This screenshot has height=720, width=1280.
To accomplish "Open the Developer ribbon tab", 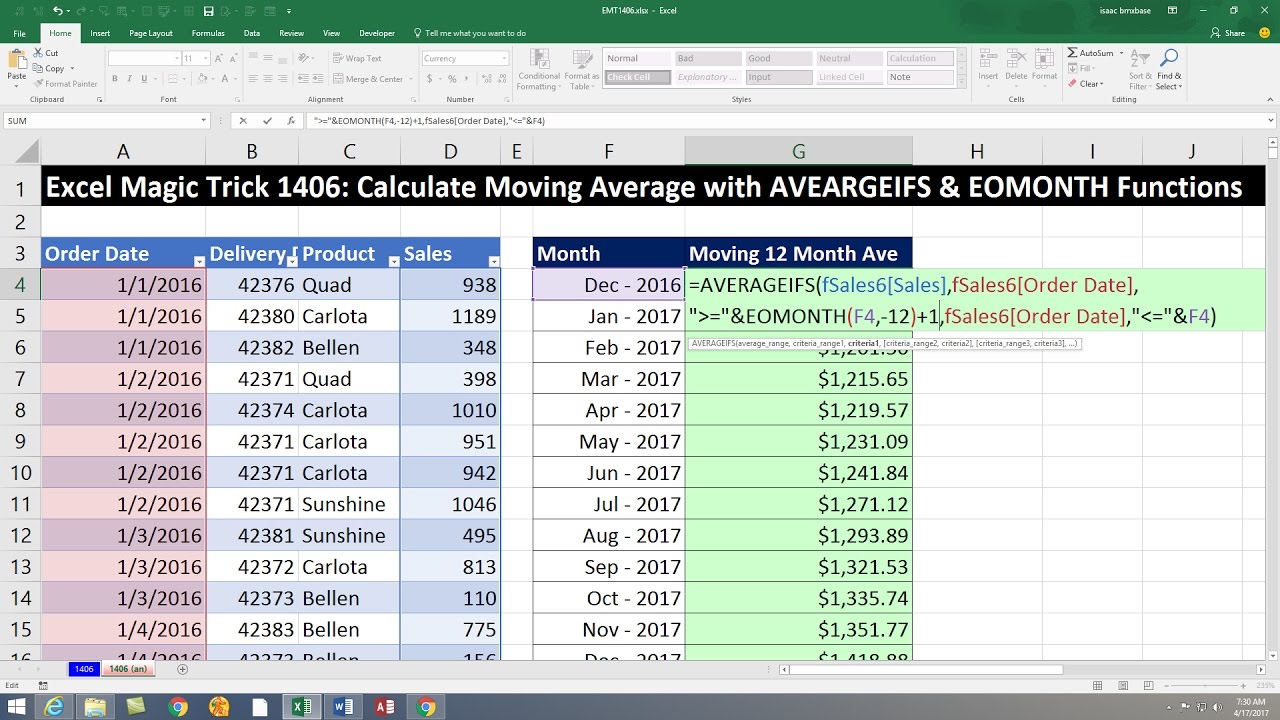I will (377, 33).
